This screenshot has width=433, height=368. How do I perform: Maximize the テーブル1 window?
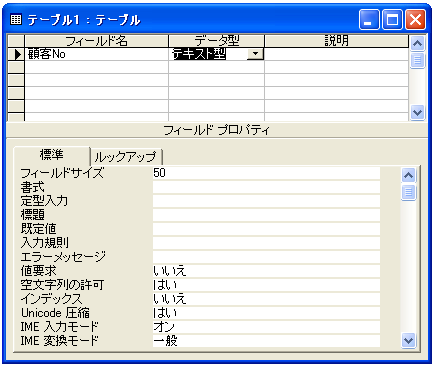392,20
